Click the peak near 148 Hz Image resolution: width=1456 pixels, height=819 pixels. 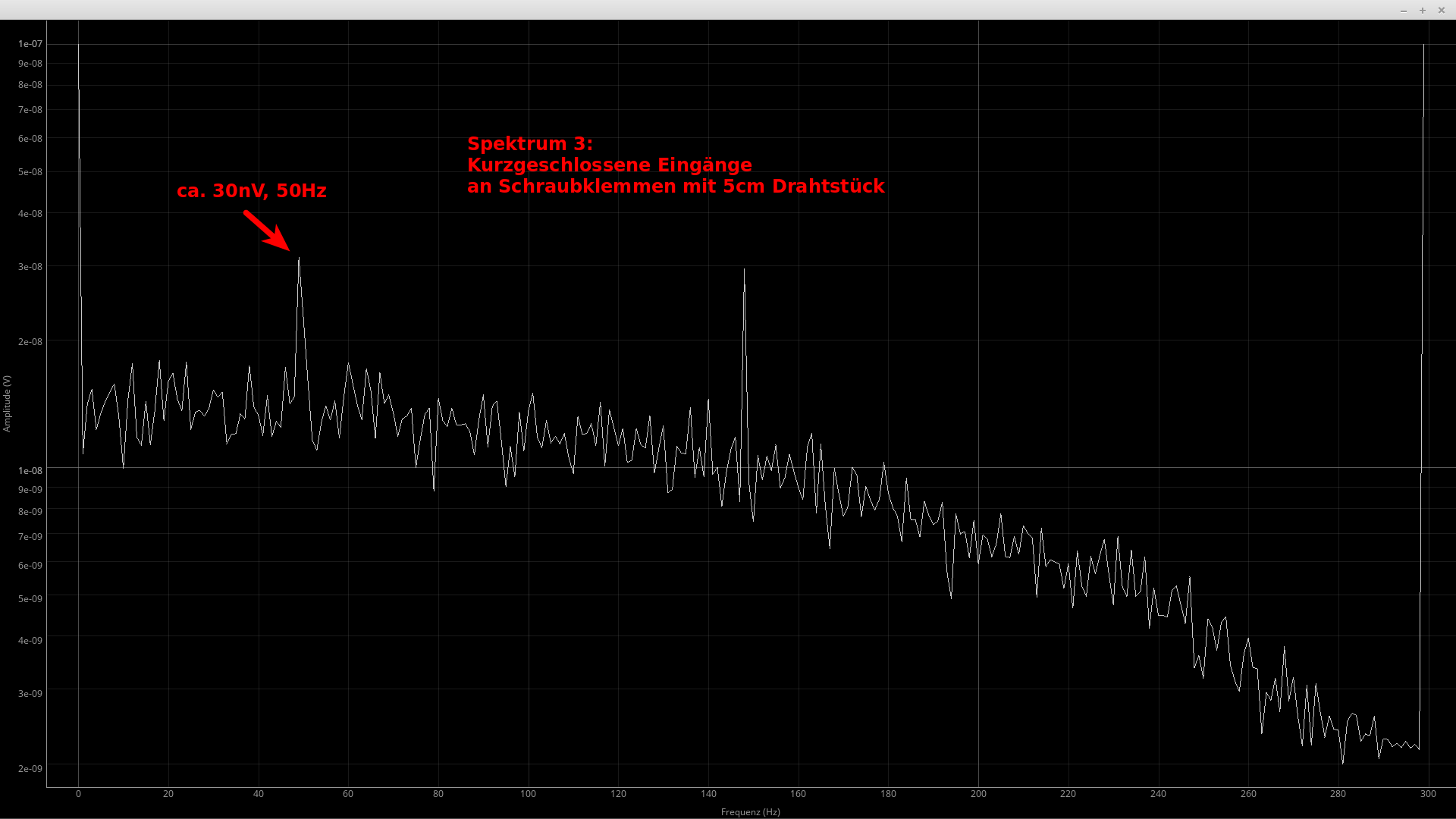[744, 271]
